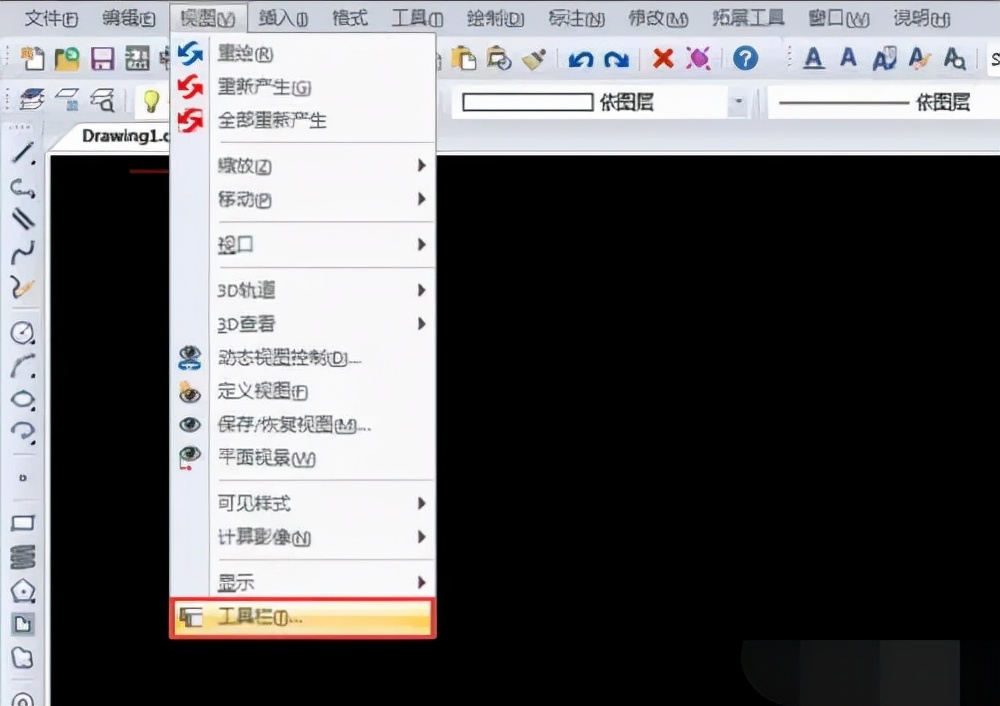This screenshot has height=706, width=1000.
Task: Select the Point tool in the sidebar
Action: coord(22,478)
